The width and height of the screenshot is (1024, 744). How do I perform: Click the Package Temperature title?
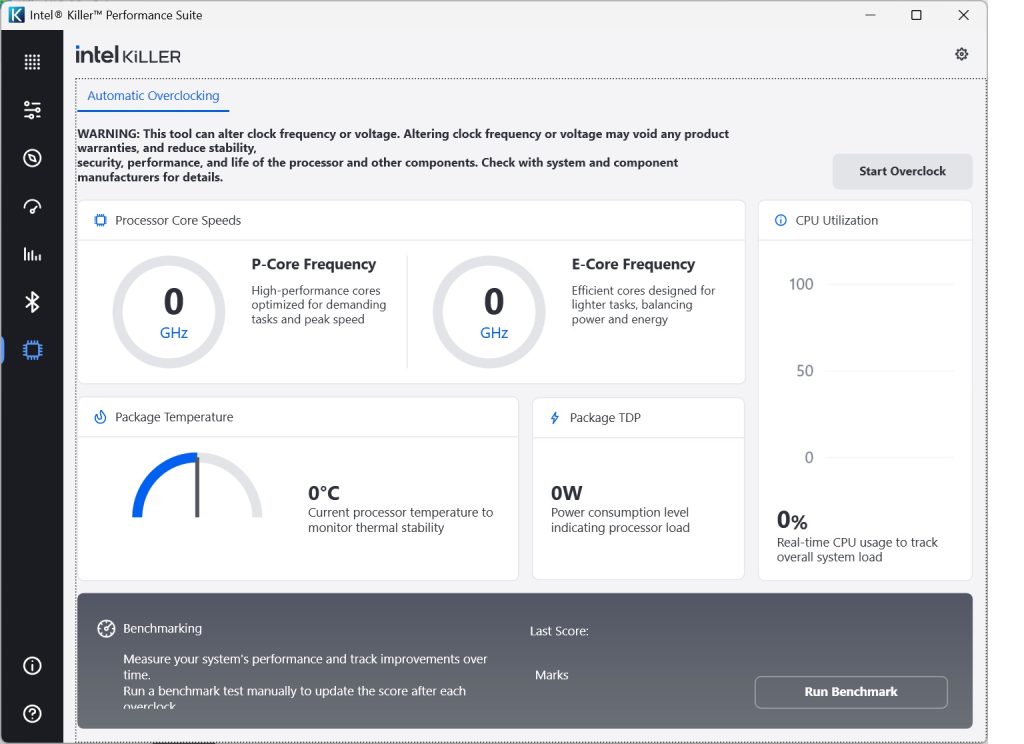pyautogui.click(x=174, y=417)
